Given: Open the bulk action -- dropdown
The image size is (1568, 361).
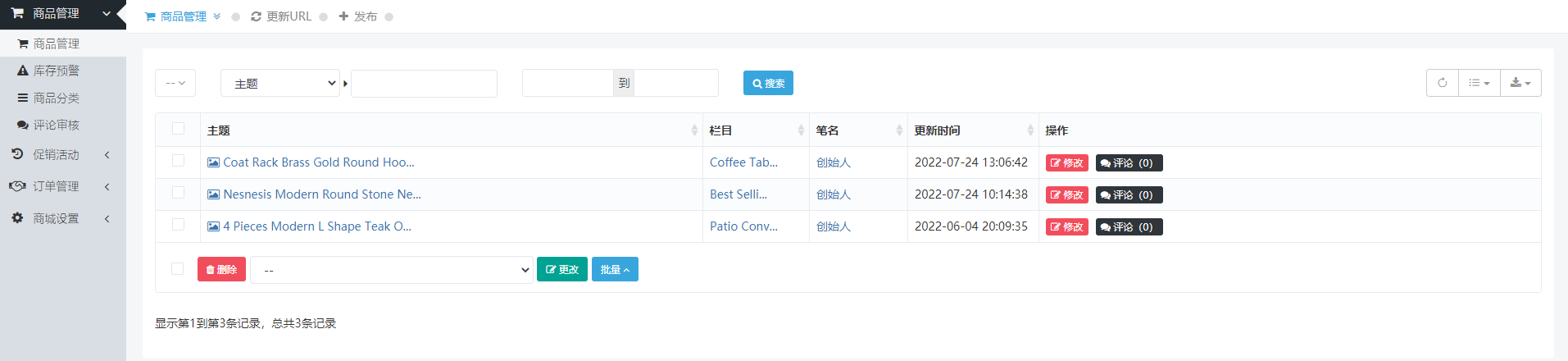Looking at the screenshot, I should pyautogui.click(x=392, y=270).
